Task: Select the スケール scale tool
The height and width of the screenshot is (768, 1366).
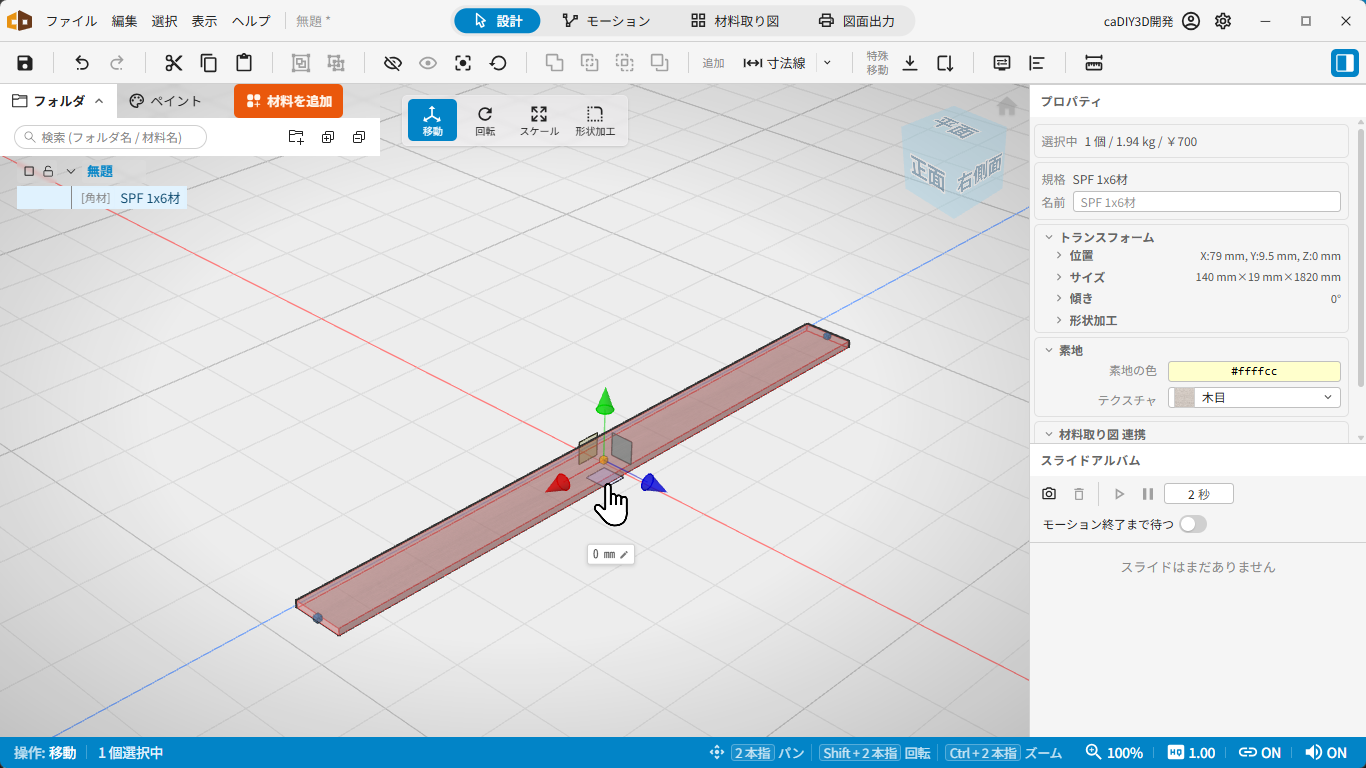Action: pyautogui.click(x=539, y=120)
